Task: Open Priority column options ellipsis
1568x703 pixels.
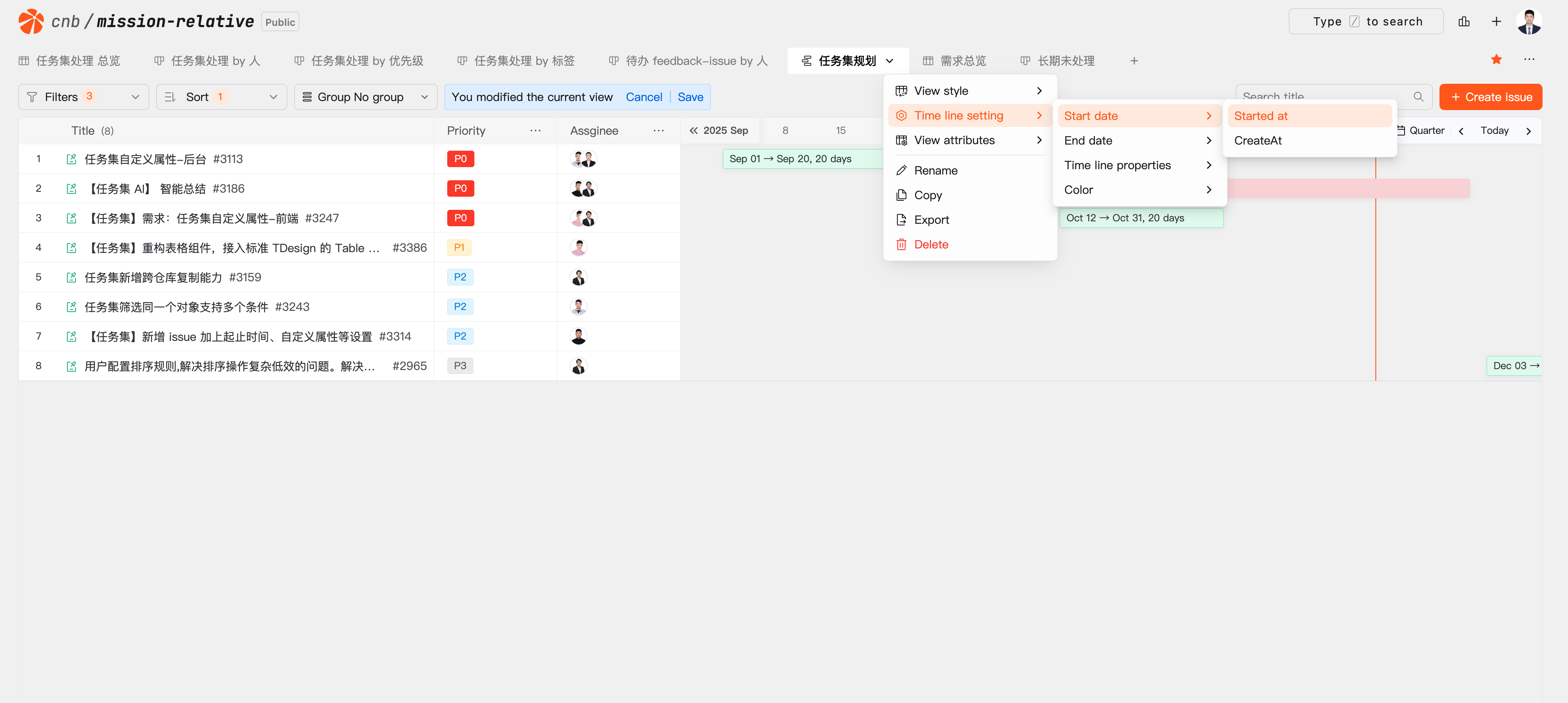Action: coord(535,131)
